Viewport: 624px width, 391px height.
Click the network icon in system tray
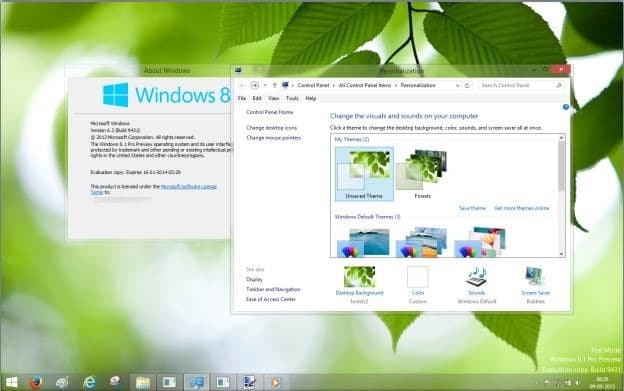pyautogui.click(x=567, y=383)
